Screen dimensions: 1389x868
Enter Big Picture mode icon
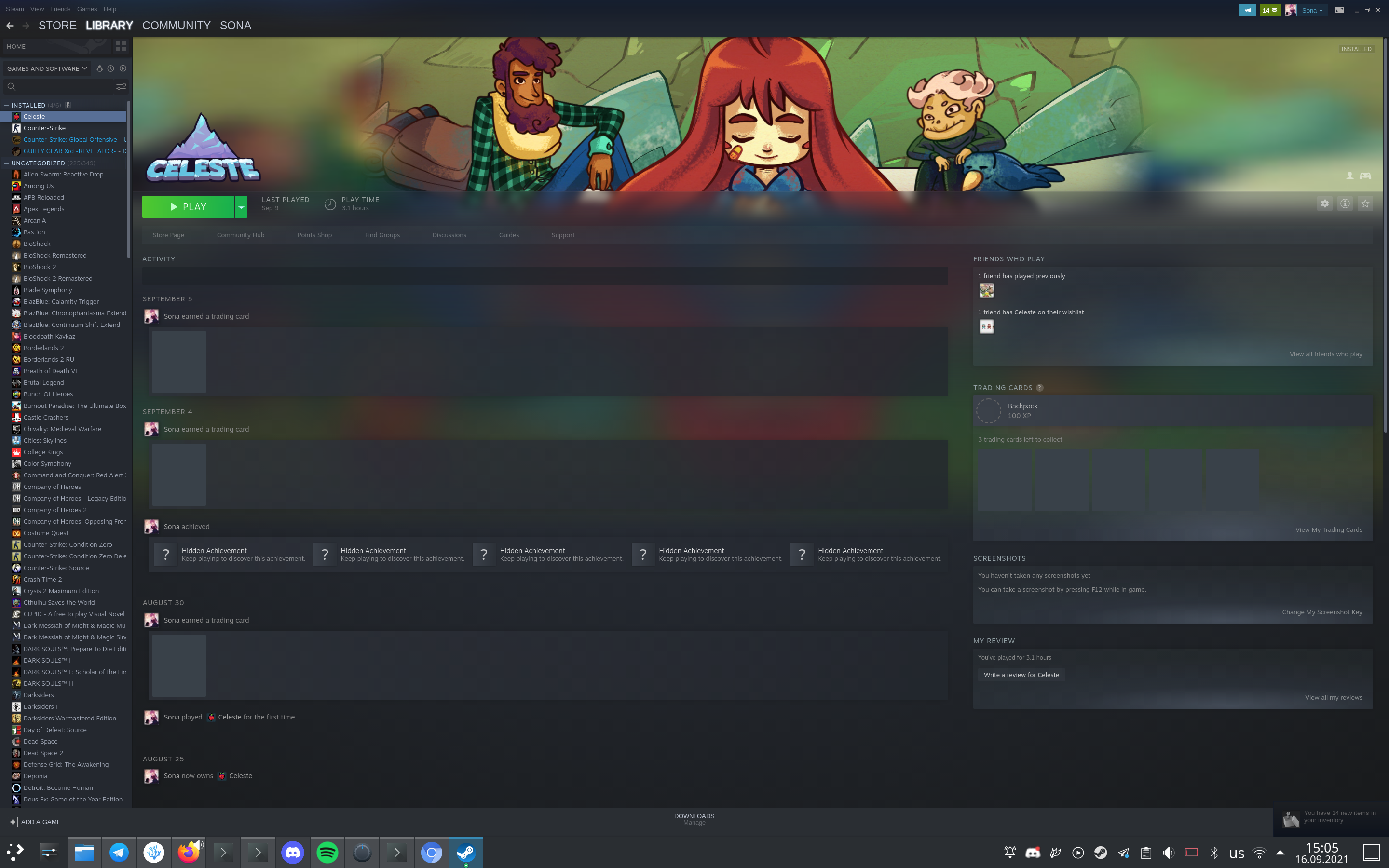pos(1340,10)
